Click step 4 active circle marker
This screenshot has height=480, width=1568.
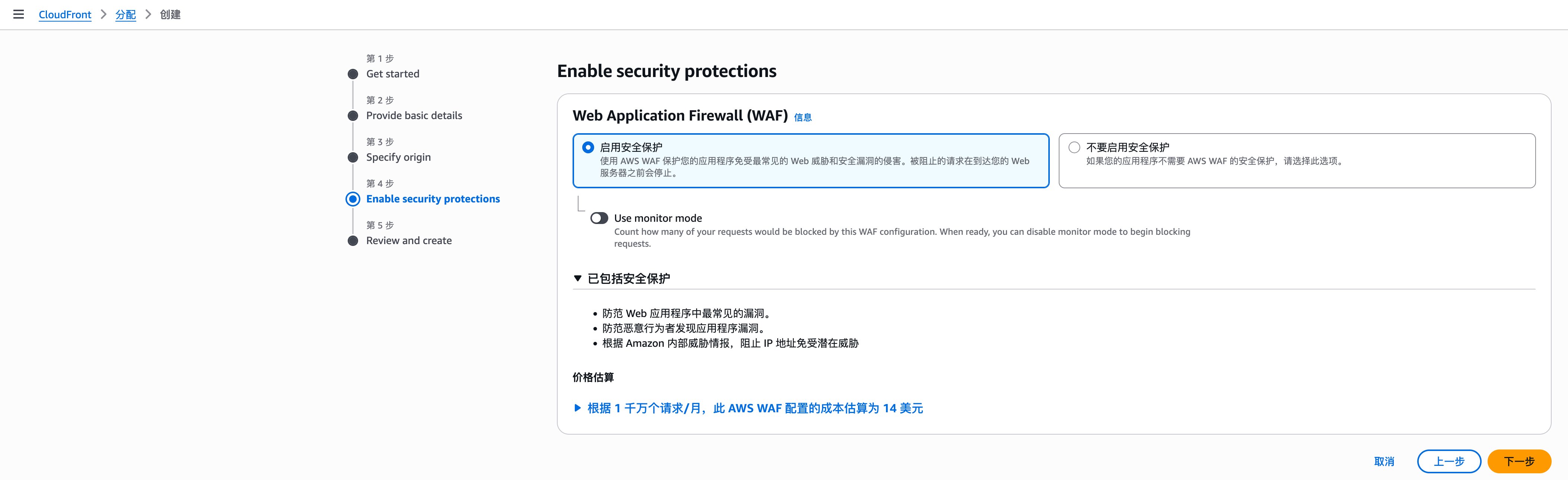(353, 199)
